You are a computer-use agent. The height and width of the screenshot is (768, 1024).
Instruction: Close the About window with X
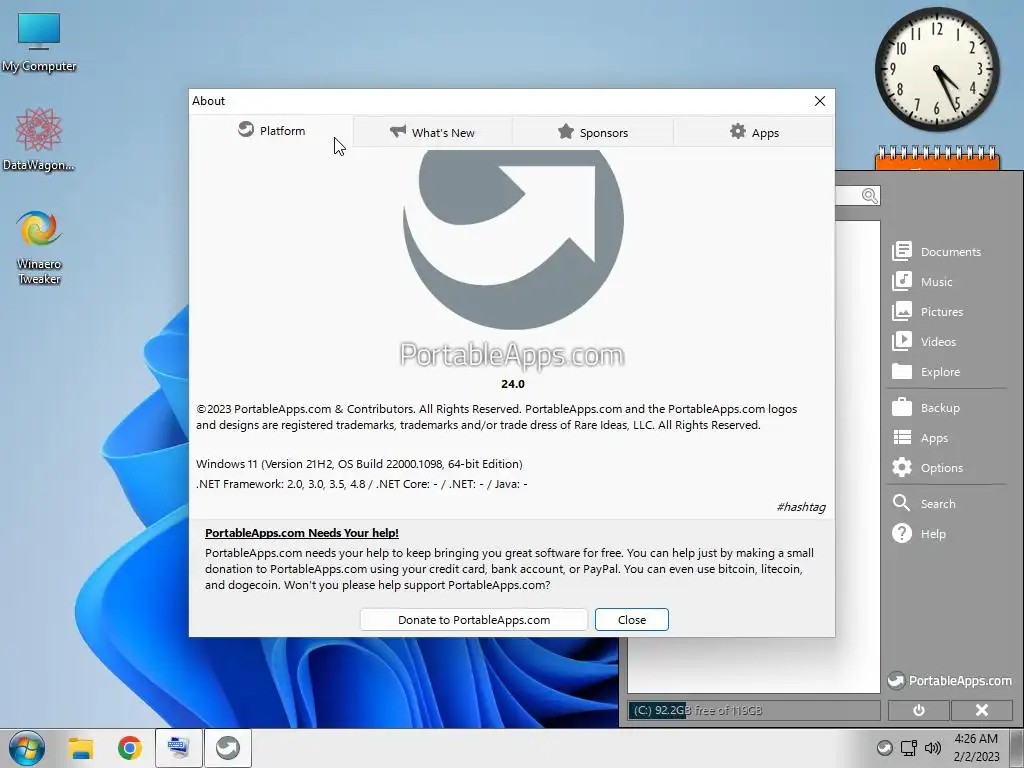click(x=820, y=101)
